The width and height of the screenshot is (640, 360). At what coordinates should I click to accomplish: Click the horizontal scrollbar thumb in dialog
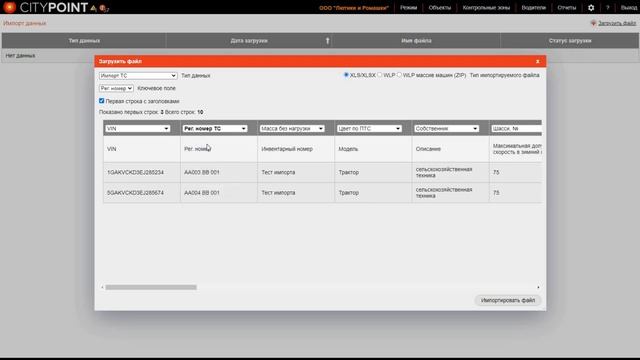151,287
